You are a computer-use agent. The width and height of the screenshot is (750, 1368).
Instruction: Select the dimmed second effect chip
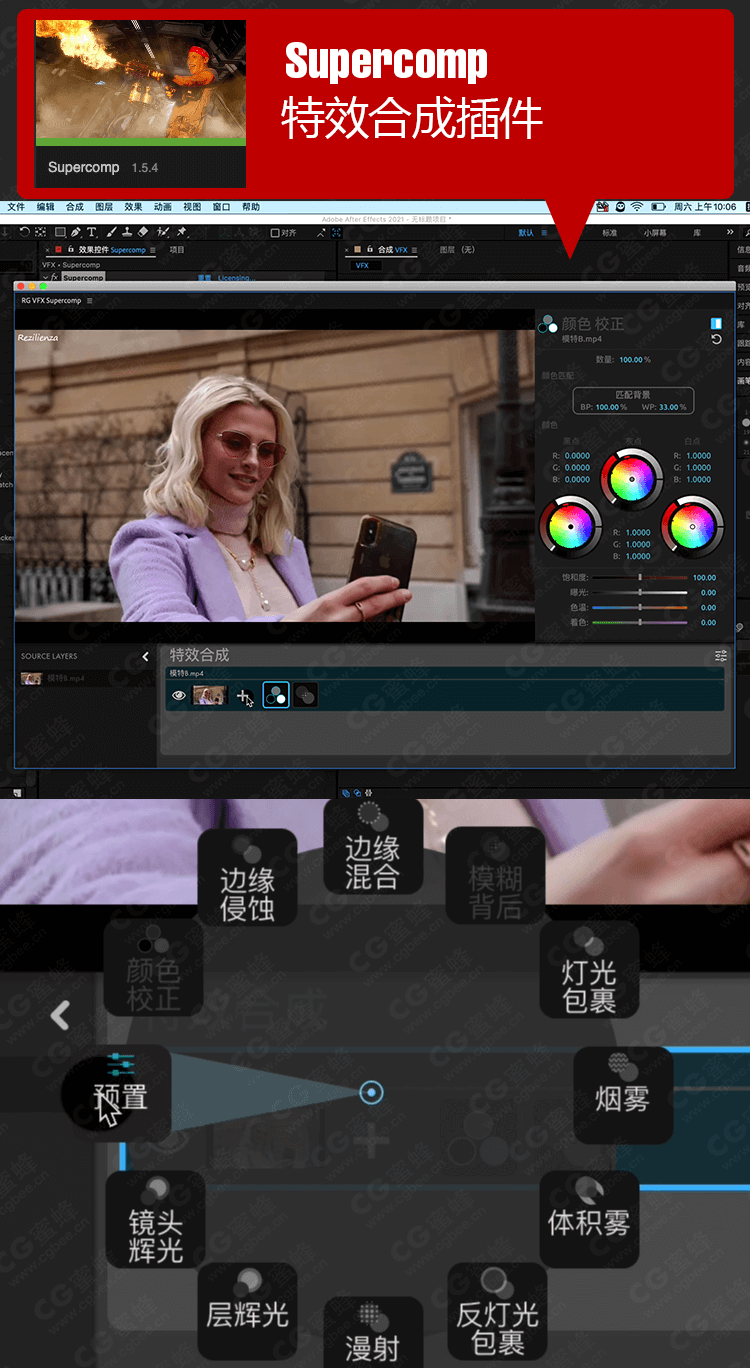pos(305,695)
